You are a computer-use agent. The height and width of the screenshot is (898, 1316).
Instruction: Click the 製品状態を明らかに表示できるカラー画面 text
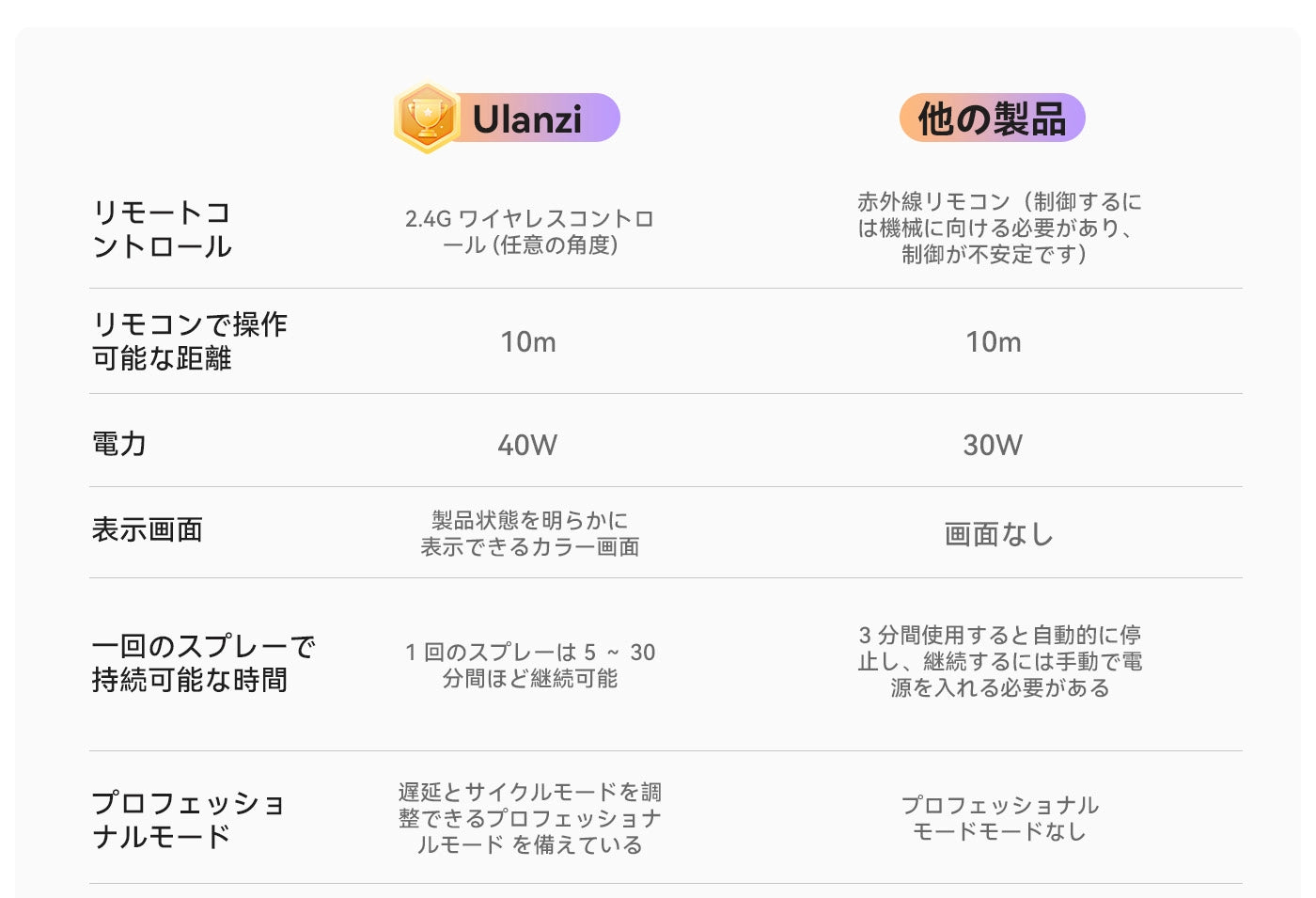click(x=529, y=533)
